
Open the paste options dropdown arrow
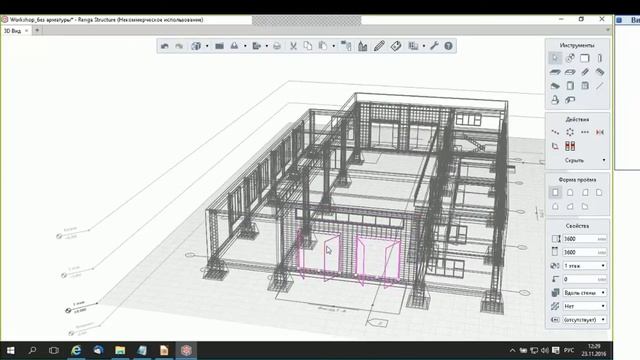[x=333, y=46]
